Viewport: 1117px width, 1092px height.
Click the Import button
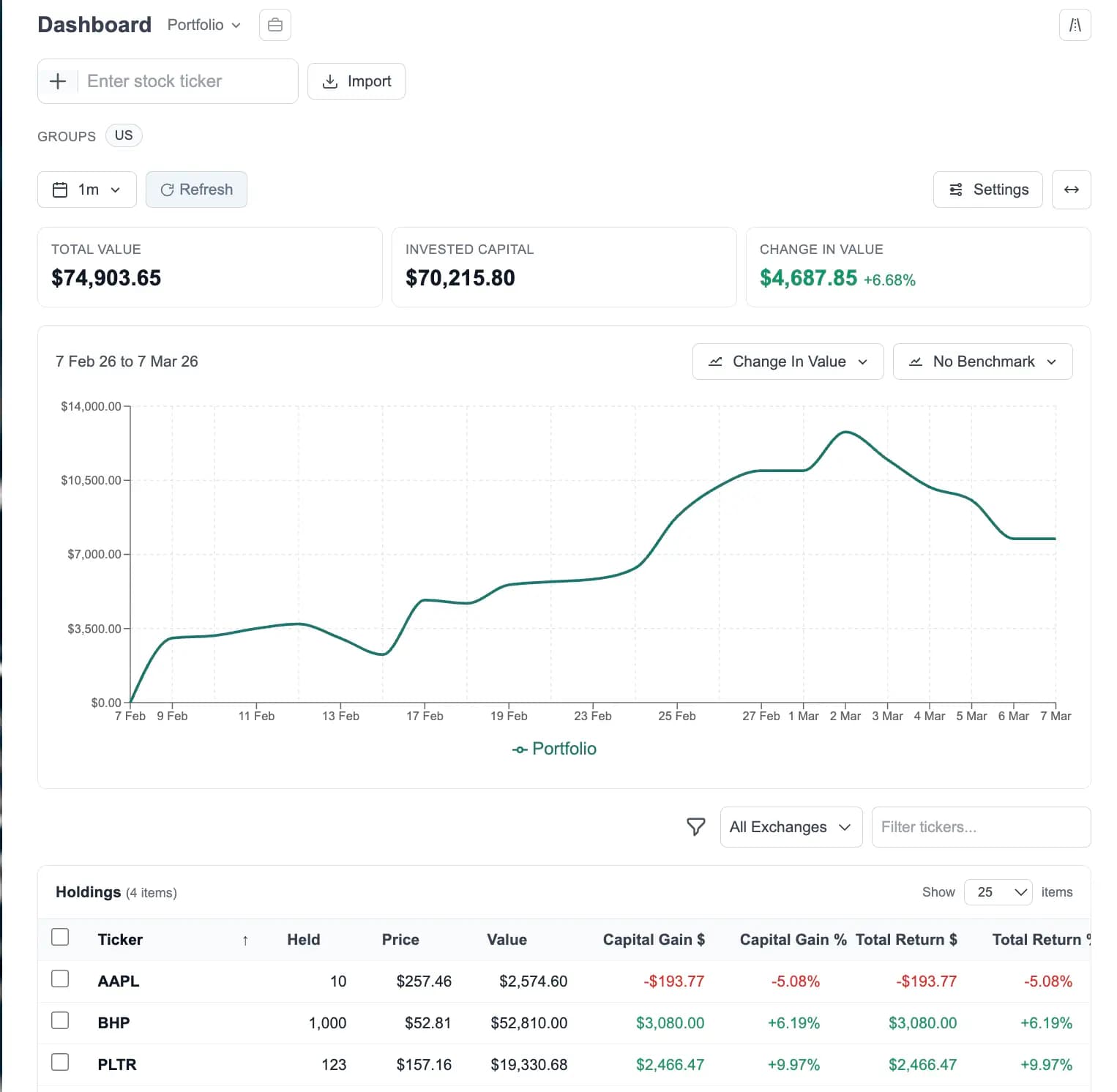tap(356, 81)
